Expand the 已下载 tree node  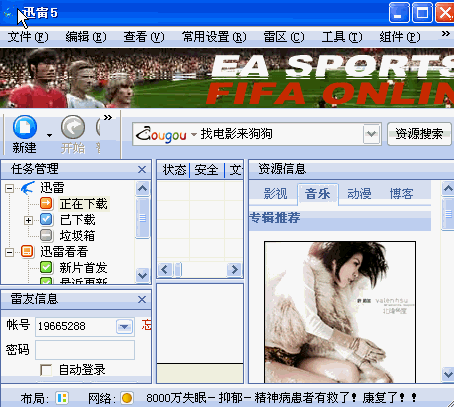[x=28, y=220]
